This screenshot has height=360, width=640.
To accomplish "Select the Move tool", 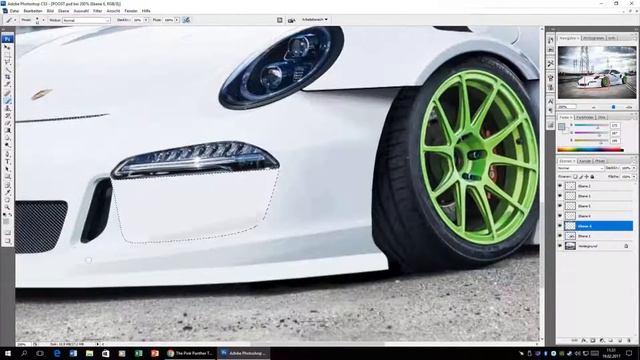I will pyautogui.click(x=7, y=47).
